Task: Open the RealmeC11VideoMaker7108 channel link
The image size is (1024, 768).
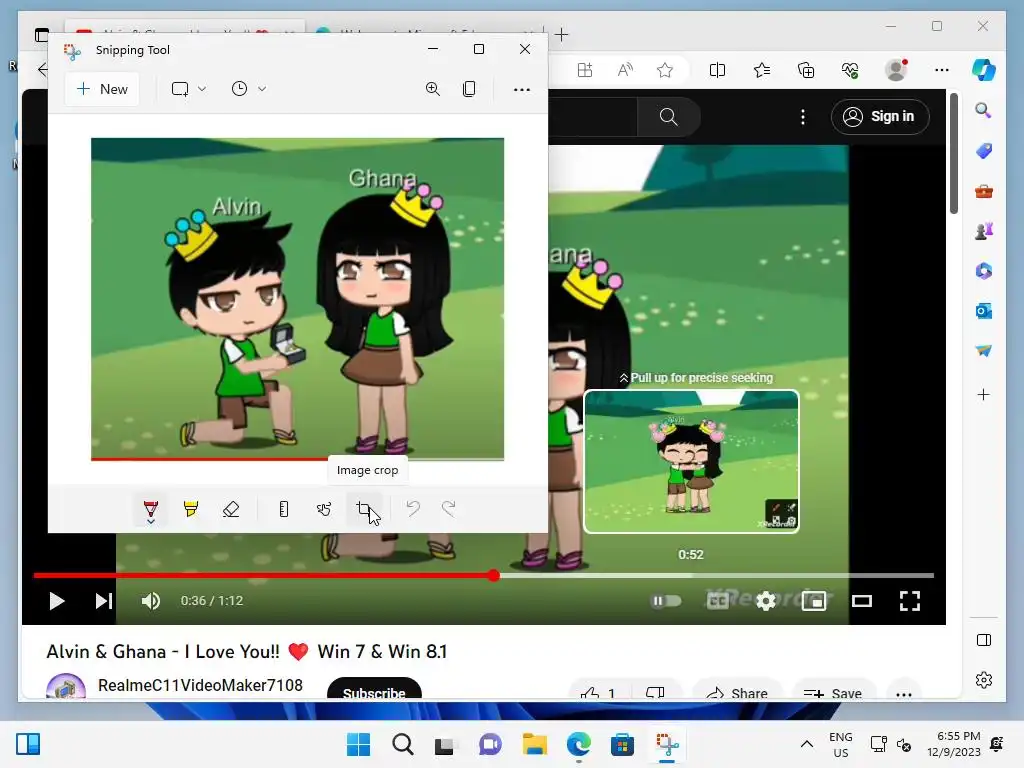Action: point(200,685)
